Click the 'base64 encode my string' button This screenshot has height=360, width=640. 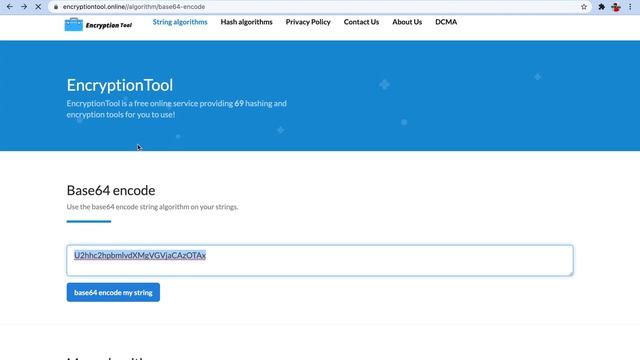[113, 292]
